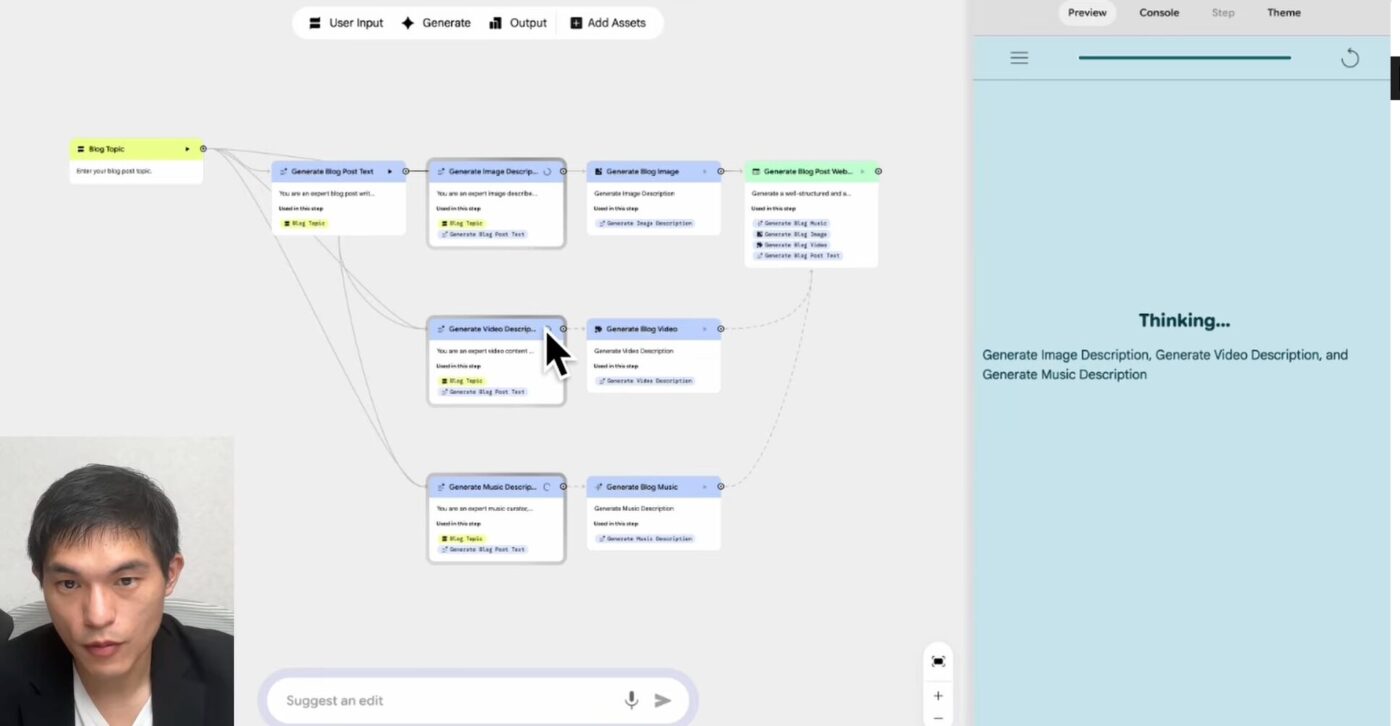The width and height of the screenshot is (1400, 726).
Task: Click the progress bar in the preview panel
Action: tap(1184, 58)
